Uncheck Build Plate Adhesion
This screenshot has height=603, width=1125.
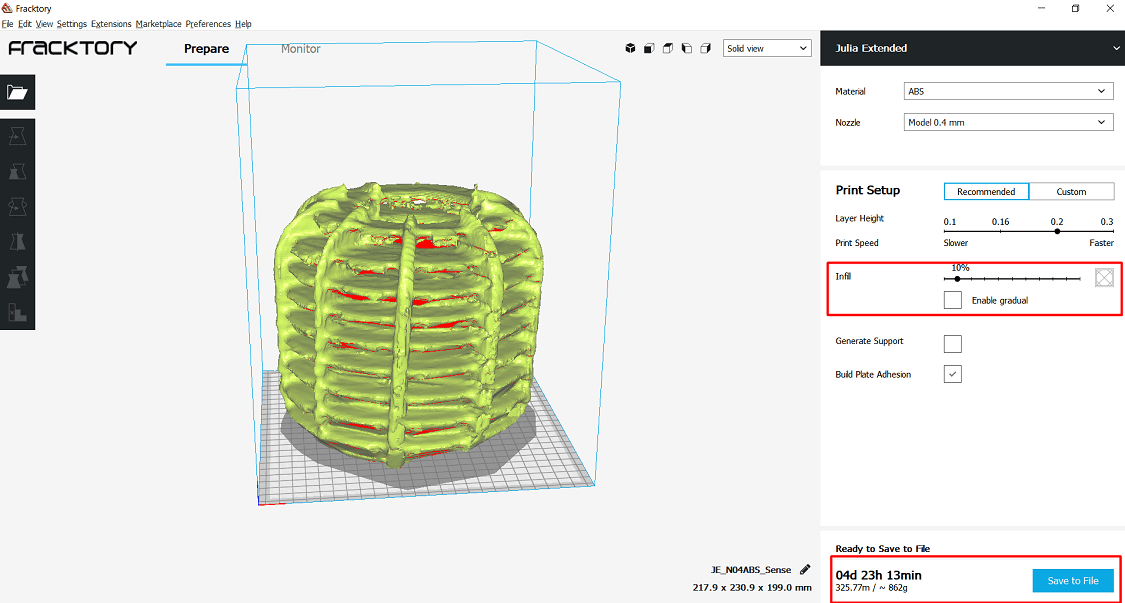pos(953,374)
